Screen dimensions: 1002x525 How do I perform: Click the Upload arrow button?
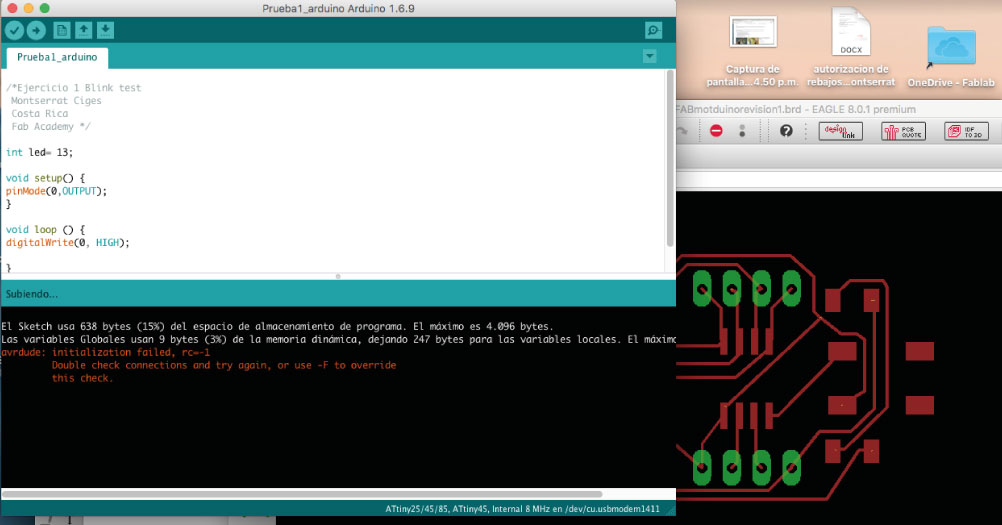click(x=36, y=30)
